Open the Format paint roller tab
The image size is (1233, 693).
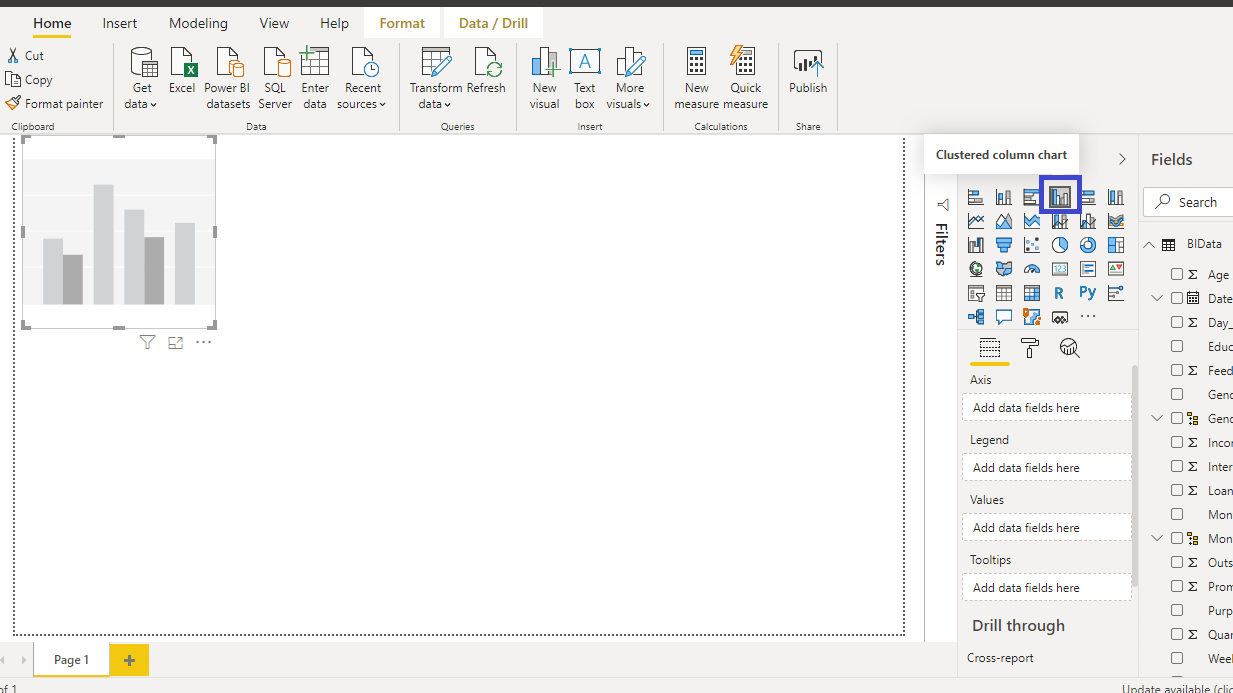1029,348
